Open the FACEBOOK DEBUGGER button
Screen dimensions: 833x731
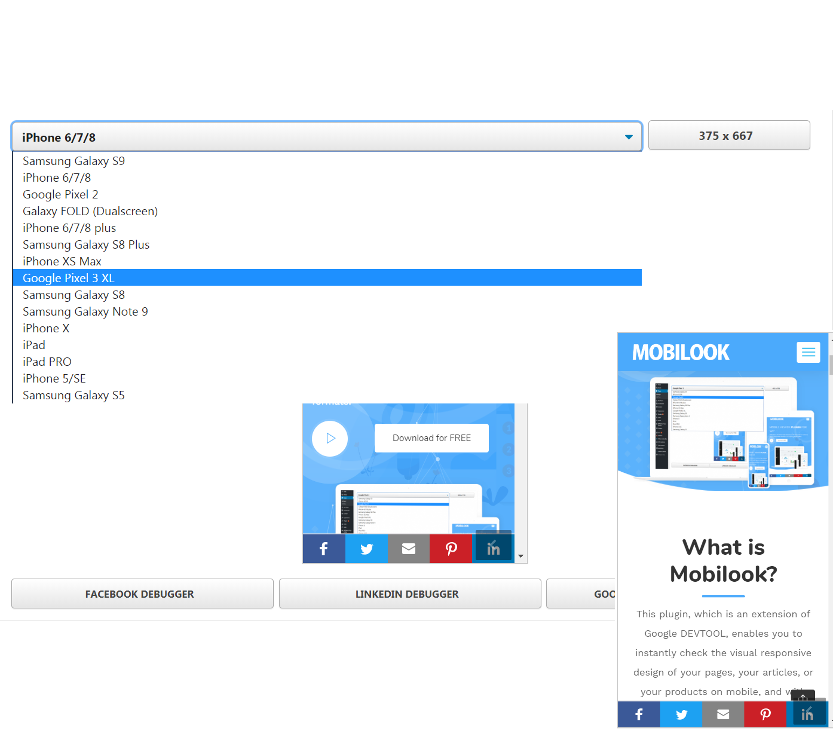tap(142, 594)
